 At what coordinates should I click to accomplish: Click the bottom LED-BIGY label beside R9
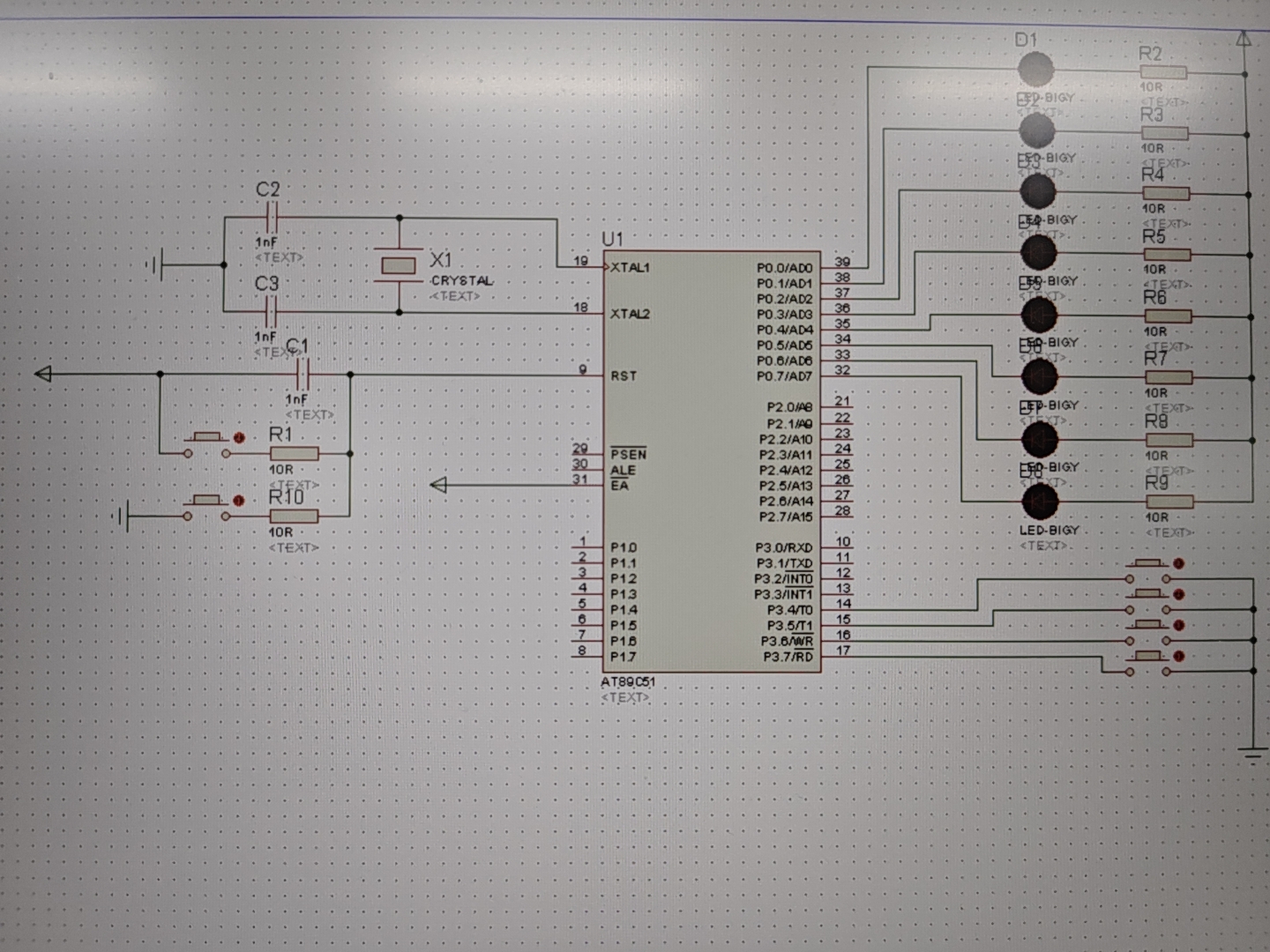click(x=1049, y=531)
